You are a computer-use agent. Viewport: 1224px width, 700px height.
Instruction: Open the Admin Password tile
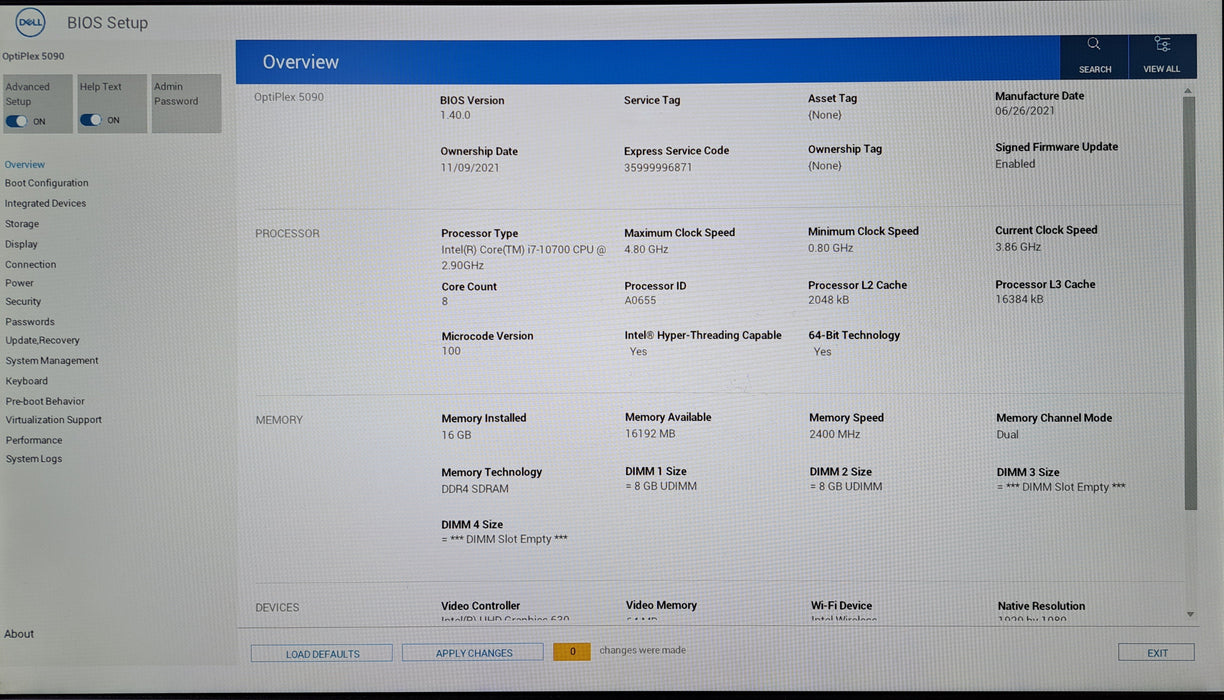186,103
